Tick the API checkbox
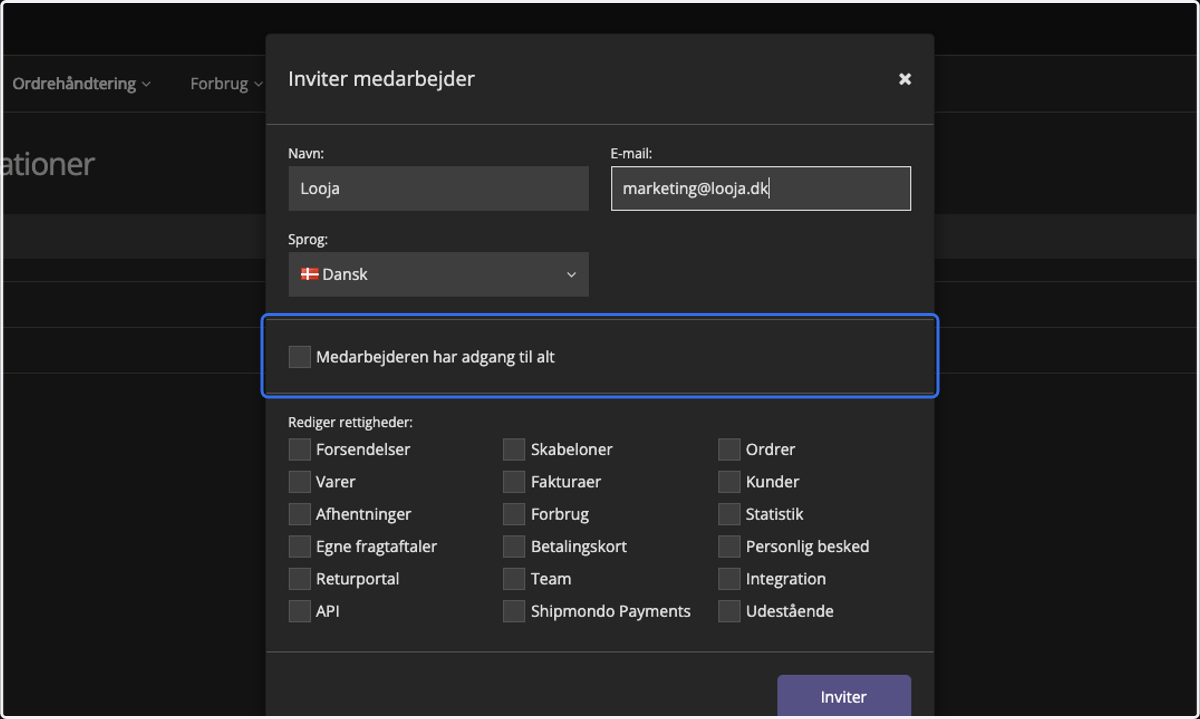 pyautogui.click(x=299, y=610)
